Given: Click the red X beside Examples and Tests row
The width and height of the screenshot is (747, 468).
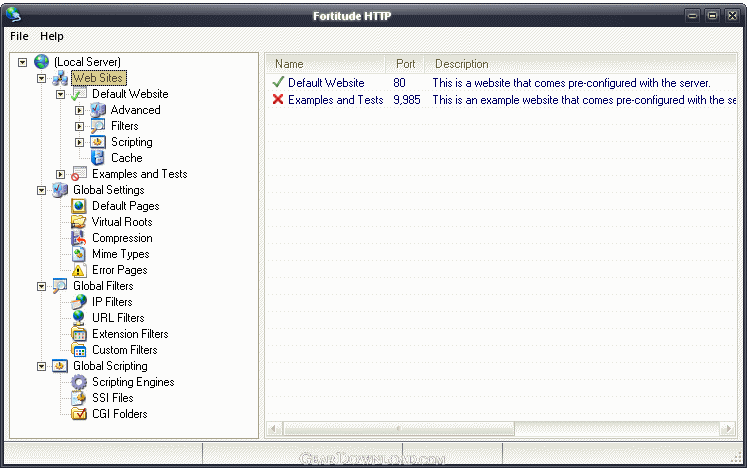Looking at the screenshot, I should (x=278, y=99).
